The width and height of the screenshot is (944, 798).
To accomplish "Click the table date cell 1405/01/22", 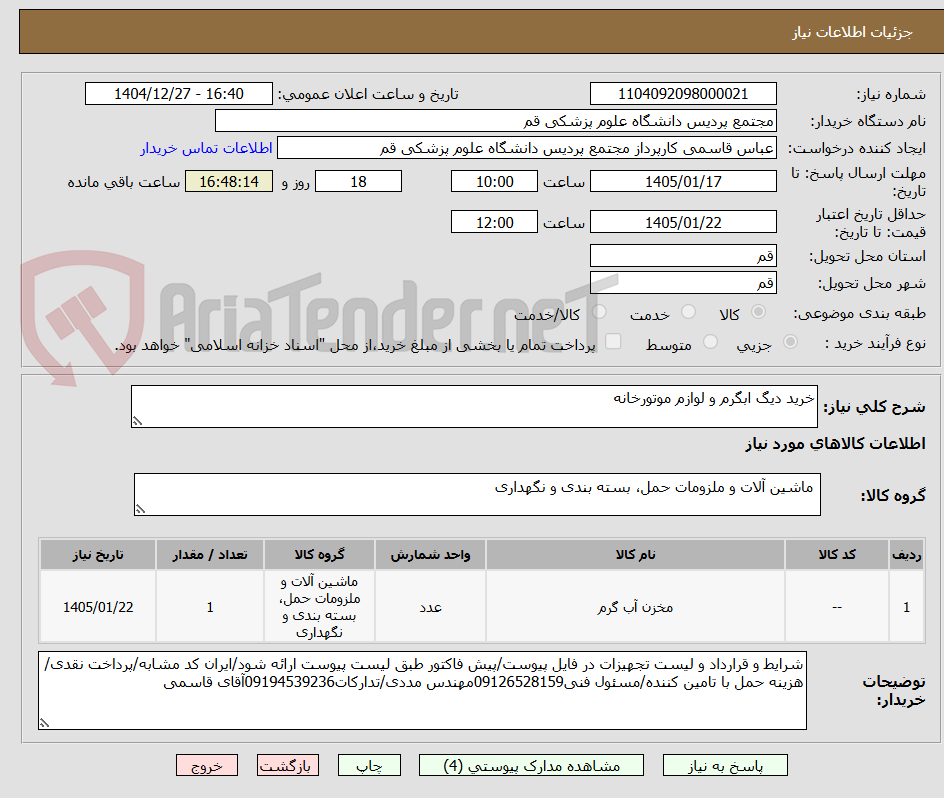I will [98, 606].
